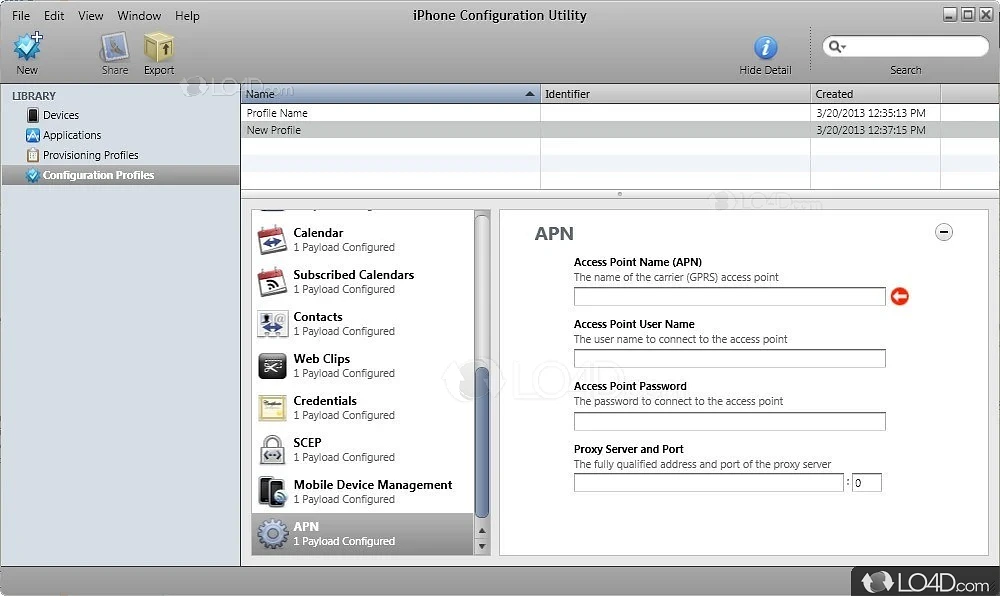Screen dimensions: 1000x596
Task: Sort profiles by Name column header
Action: (x=390, y=94)
